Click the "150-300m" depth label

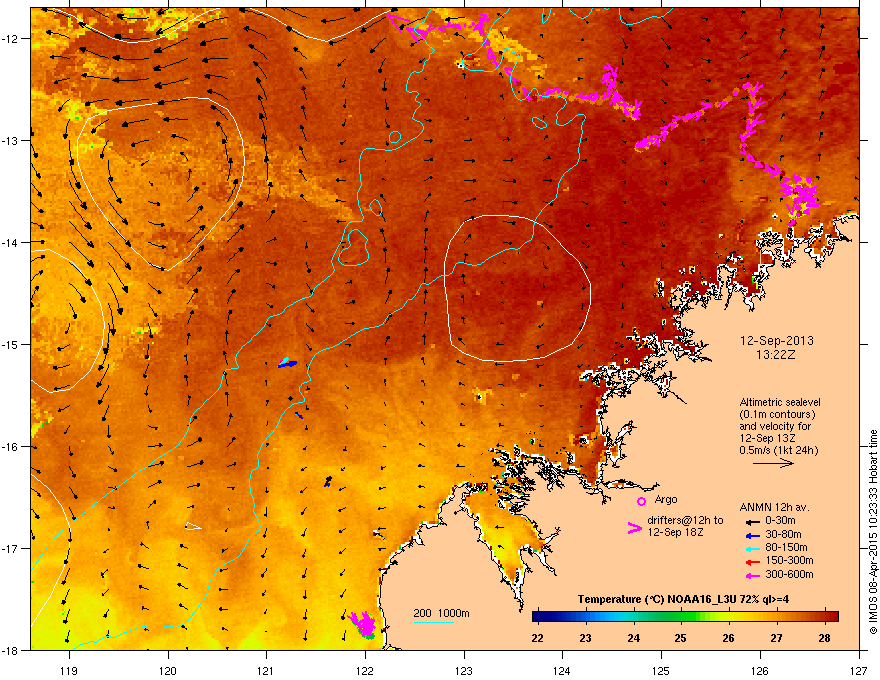point(789,560)
